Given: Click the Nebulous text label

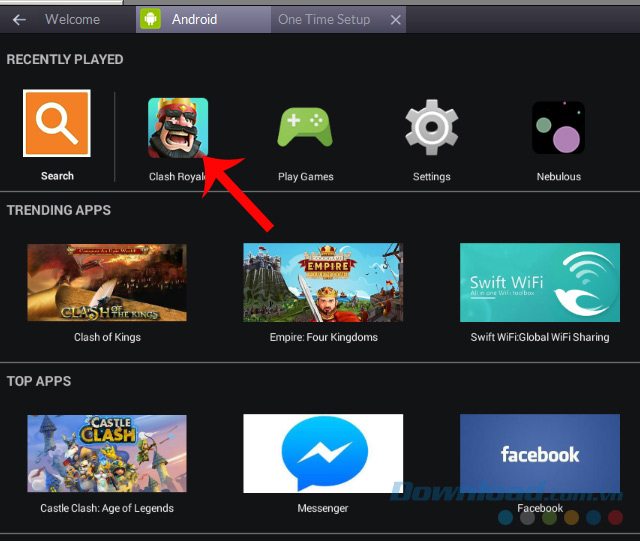Looking at the screenshot, I should click(x=559, y=177).
